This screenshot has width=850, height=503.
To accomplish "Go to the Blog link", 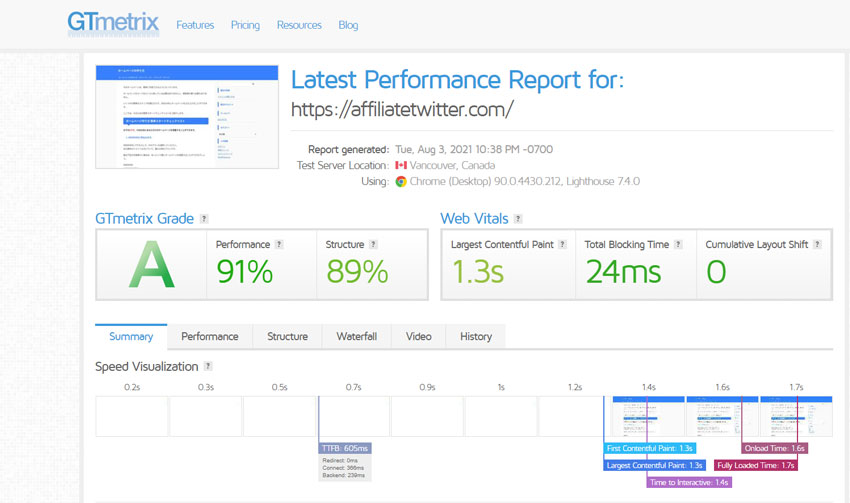I will pos(348,25).
